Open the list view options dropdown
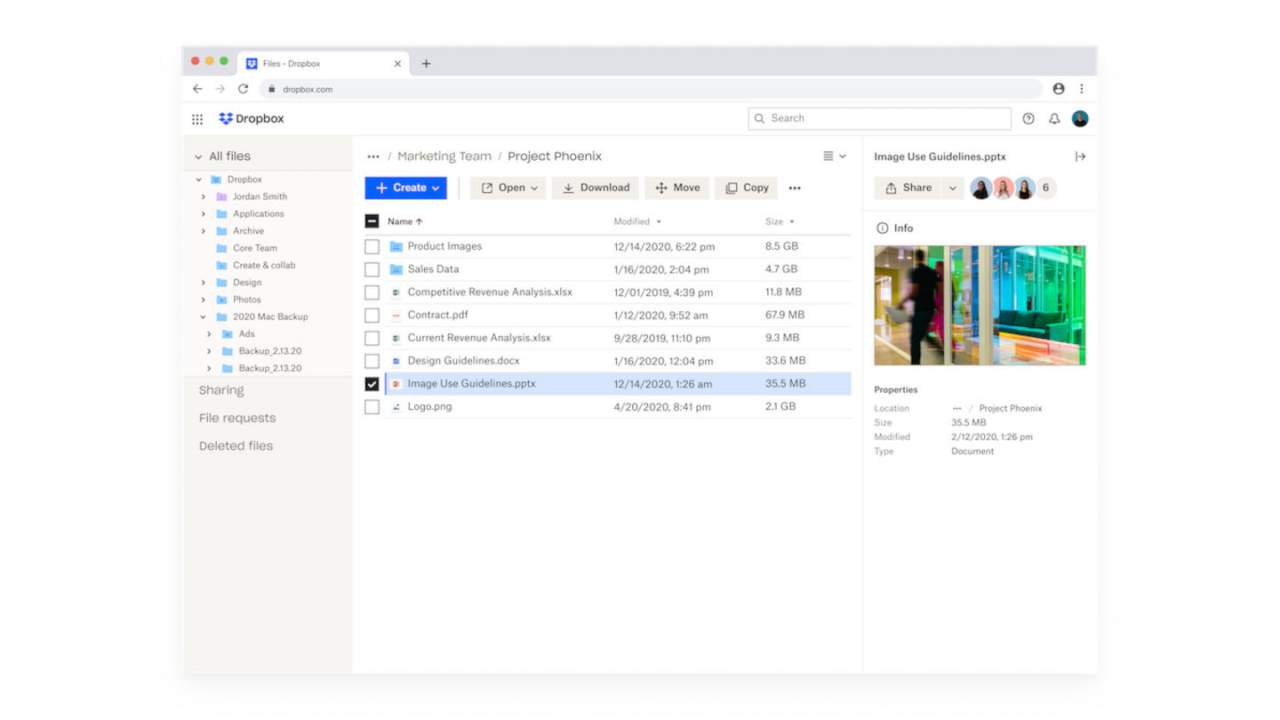The width and height of the screenshot is (1280, 720). tap(834, 156)
